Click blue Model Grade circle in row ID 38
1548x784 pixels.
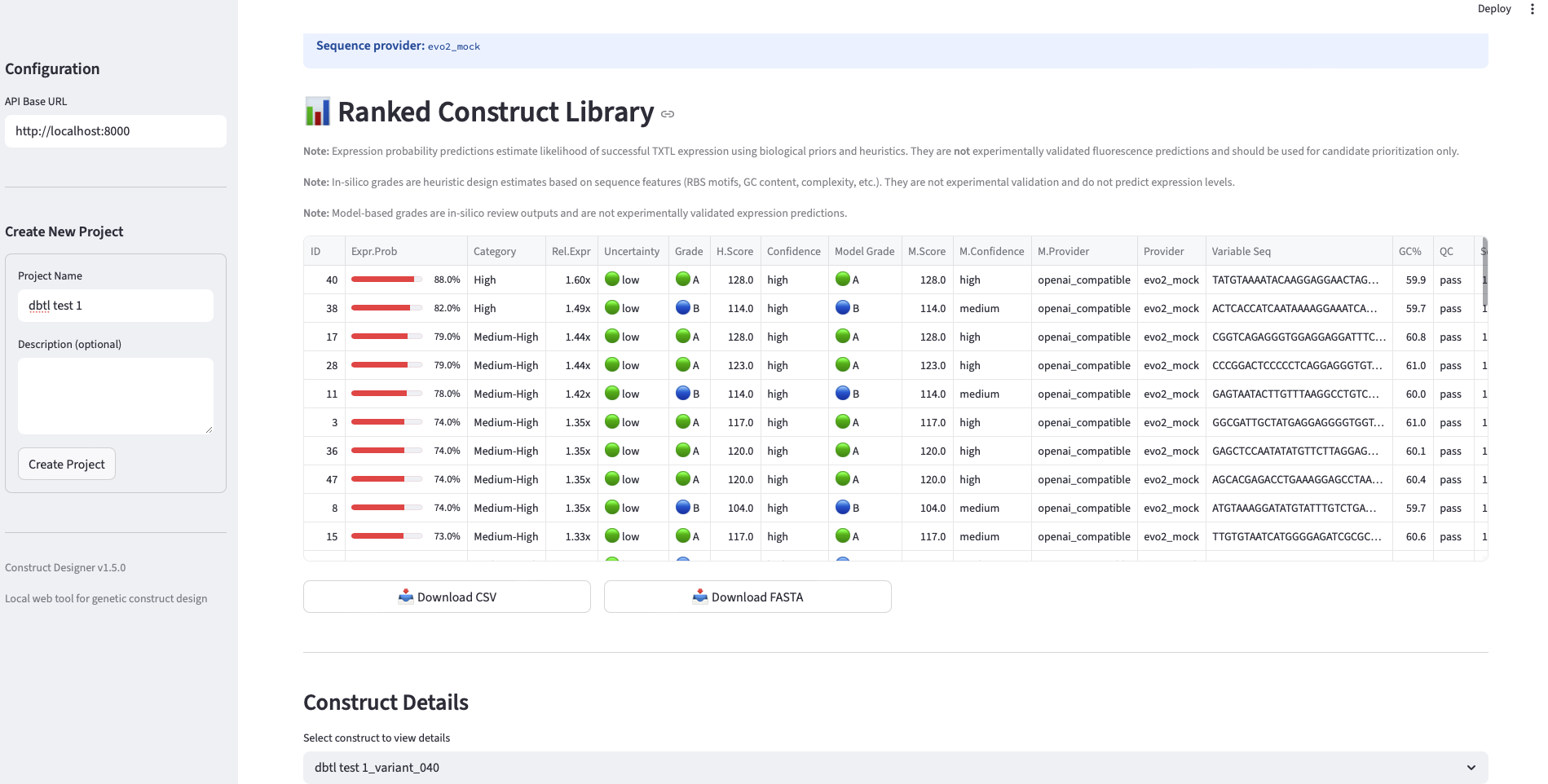(843, 308)
